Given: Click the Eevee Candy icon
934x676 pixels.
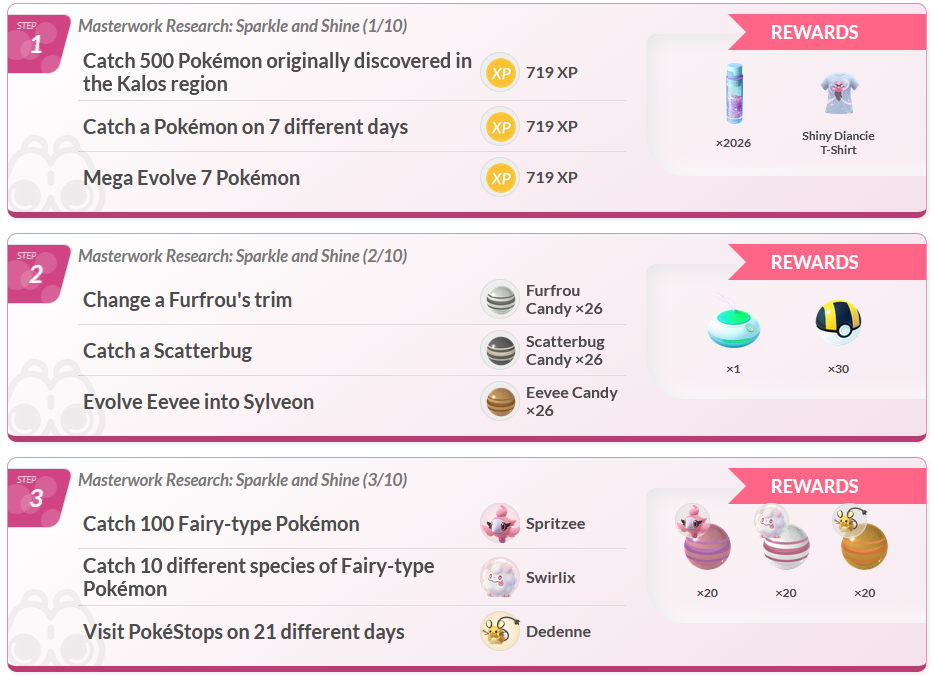Looking at the screenshot, I should (500, 402).
